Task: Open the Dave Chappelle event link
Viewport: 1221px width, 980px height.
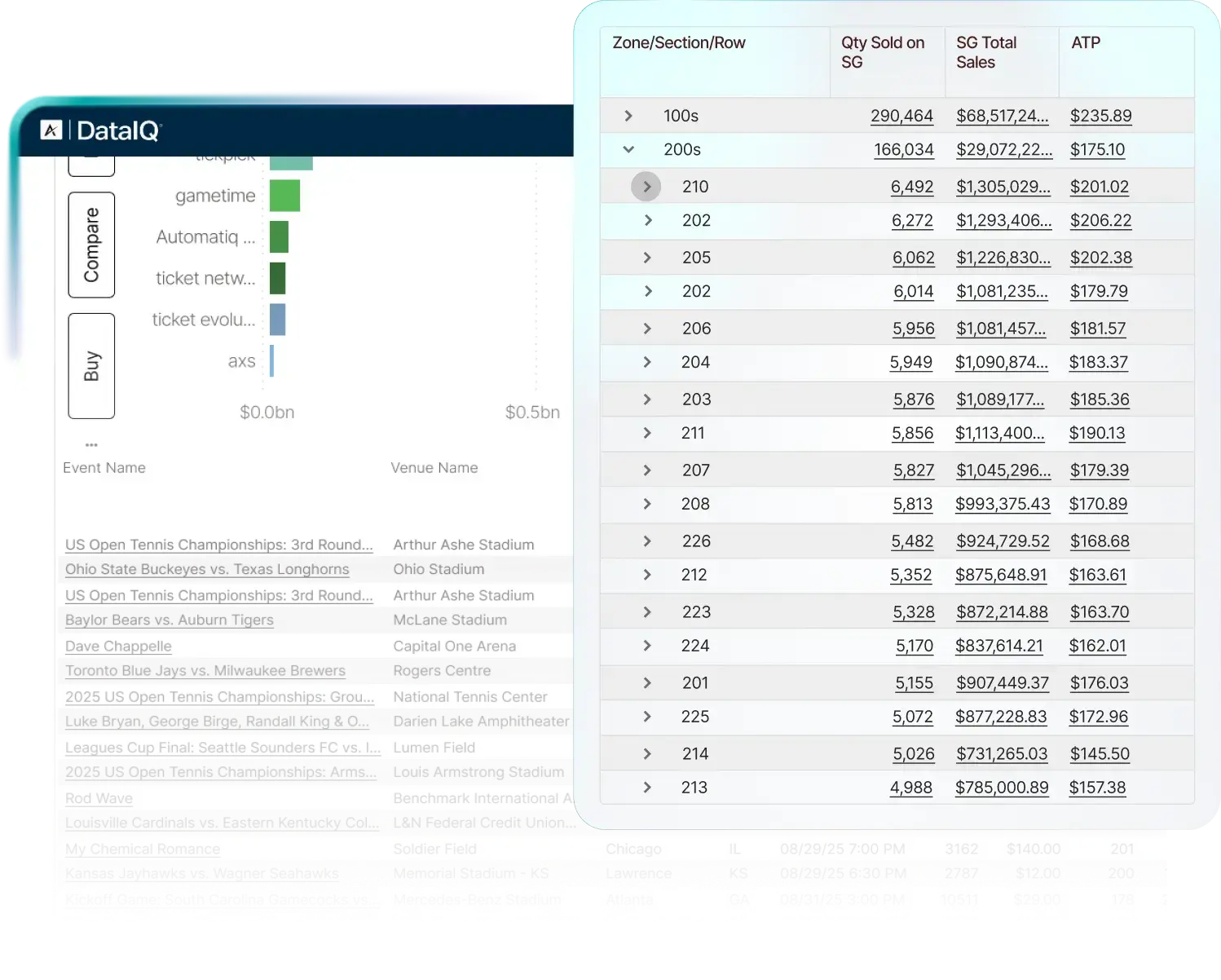Action: tap(118, 646)
